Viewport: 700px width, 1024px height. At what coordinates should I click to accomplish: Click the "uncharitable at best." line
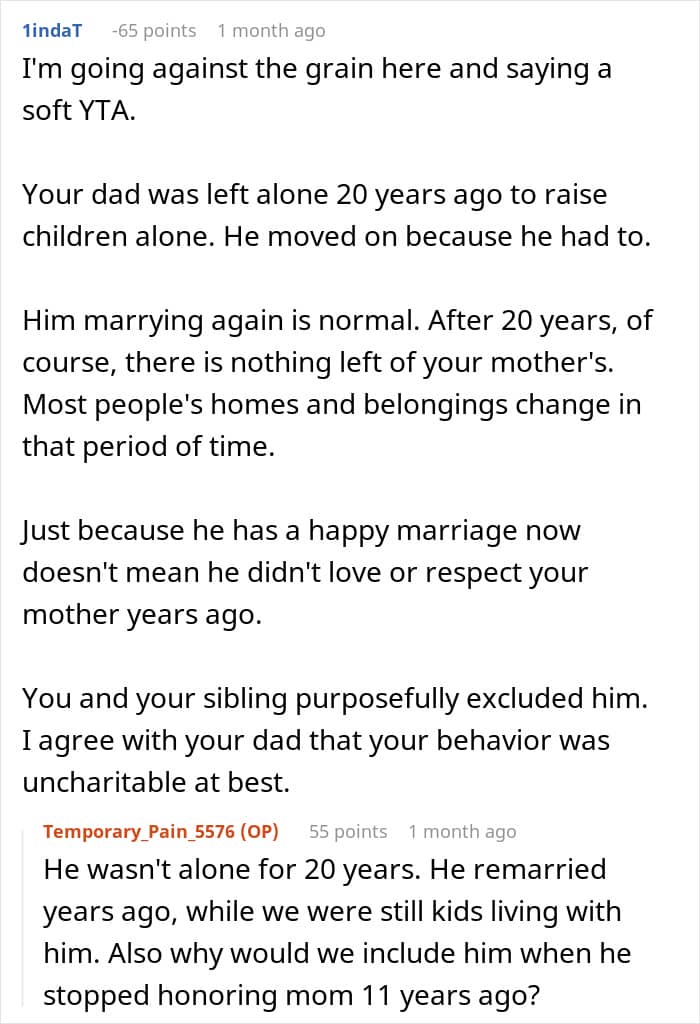pyautogui.click(x=156, y=782)
